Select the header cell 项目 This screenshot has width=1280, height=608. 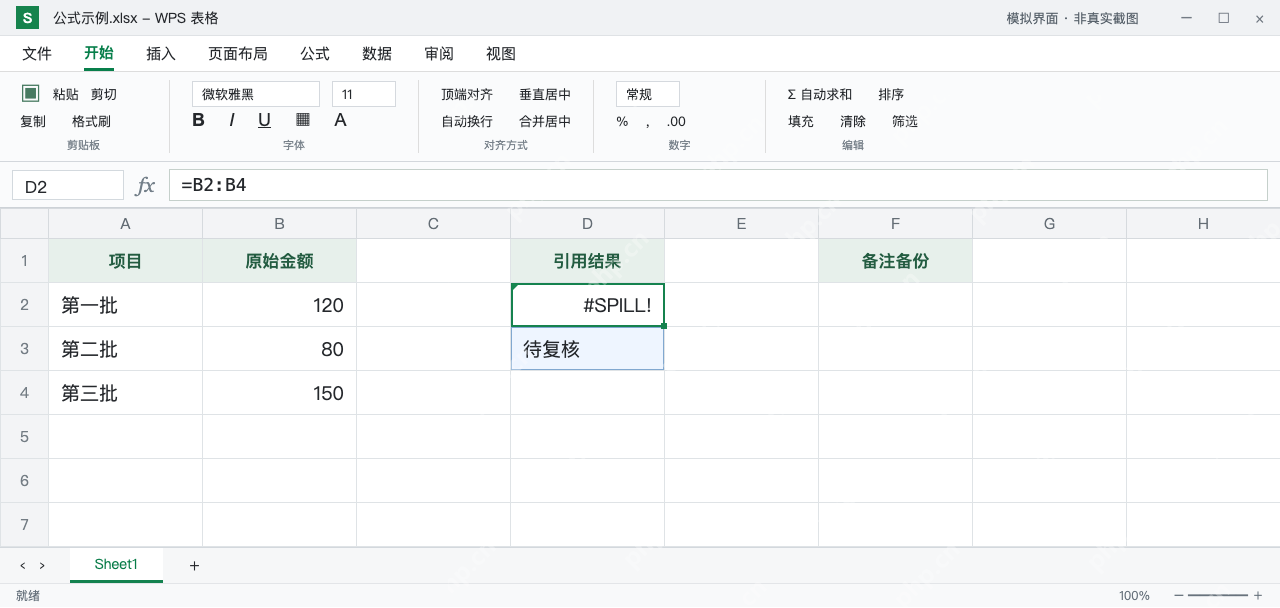click(x=126, y=261)
